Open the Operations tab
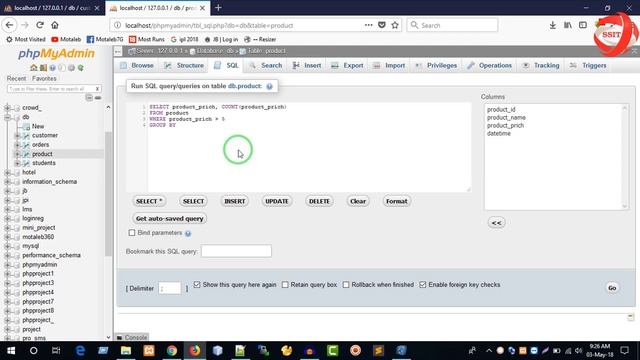Screen dimensions: 640x360 (489, 65)
